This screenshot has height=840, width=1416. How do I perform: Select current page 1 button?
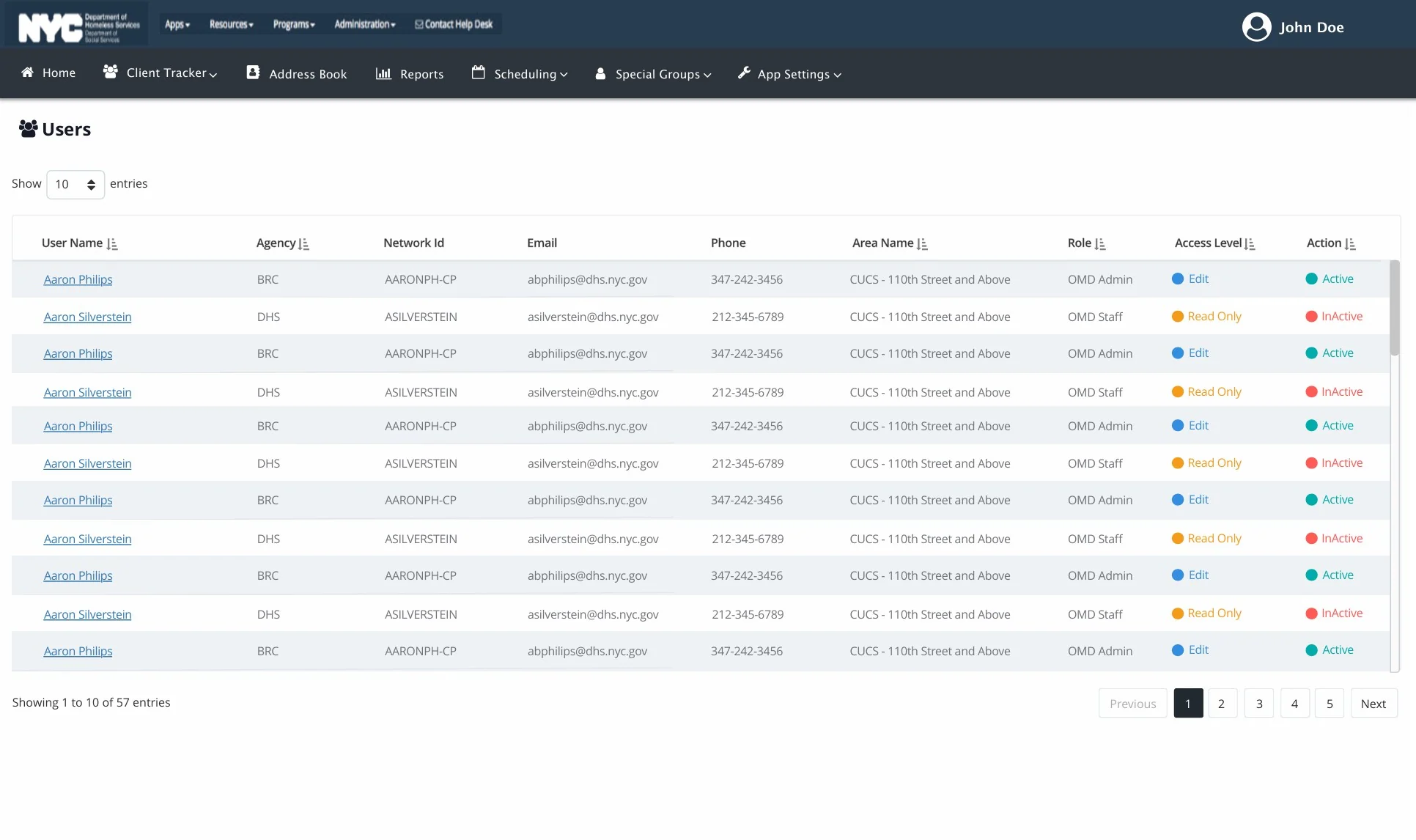[1188, 704]
